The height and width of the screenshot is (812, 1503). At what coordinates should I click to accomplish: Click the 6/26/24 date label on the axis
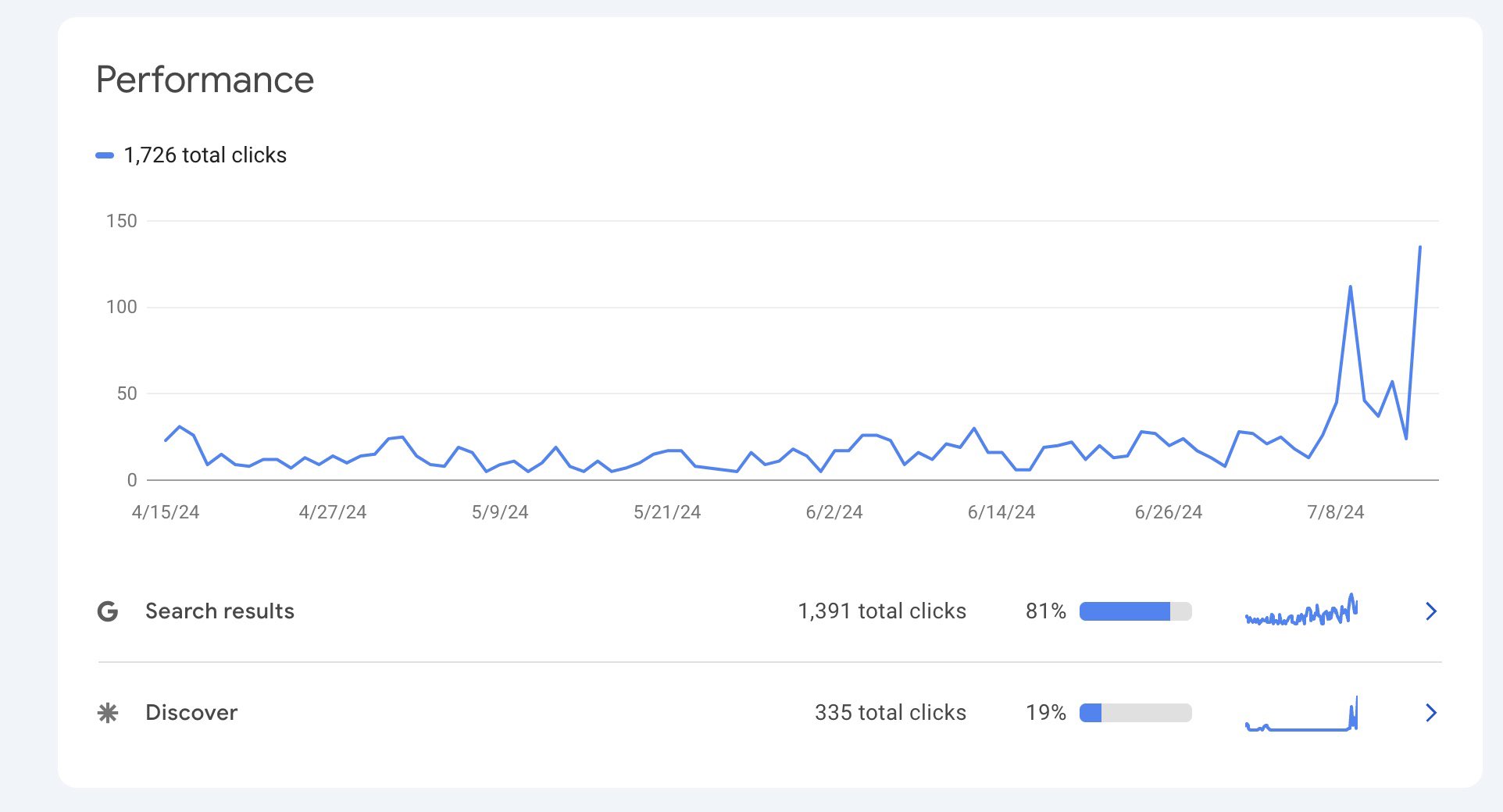(1169, 512)
